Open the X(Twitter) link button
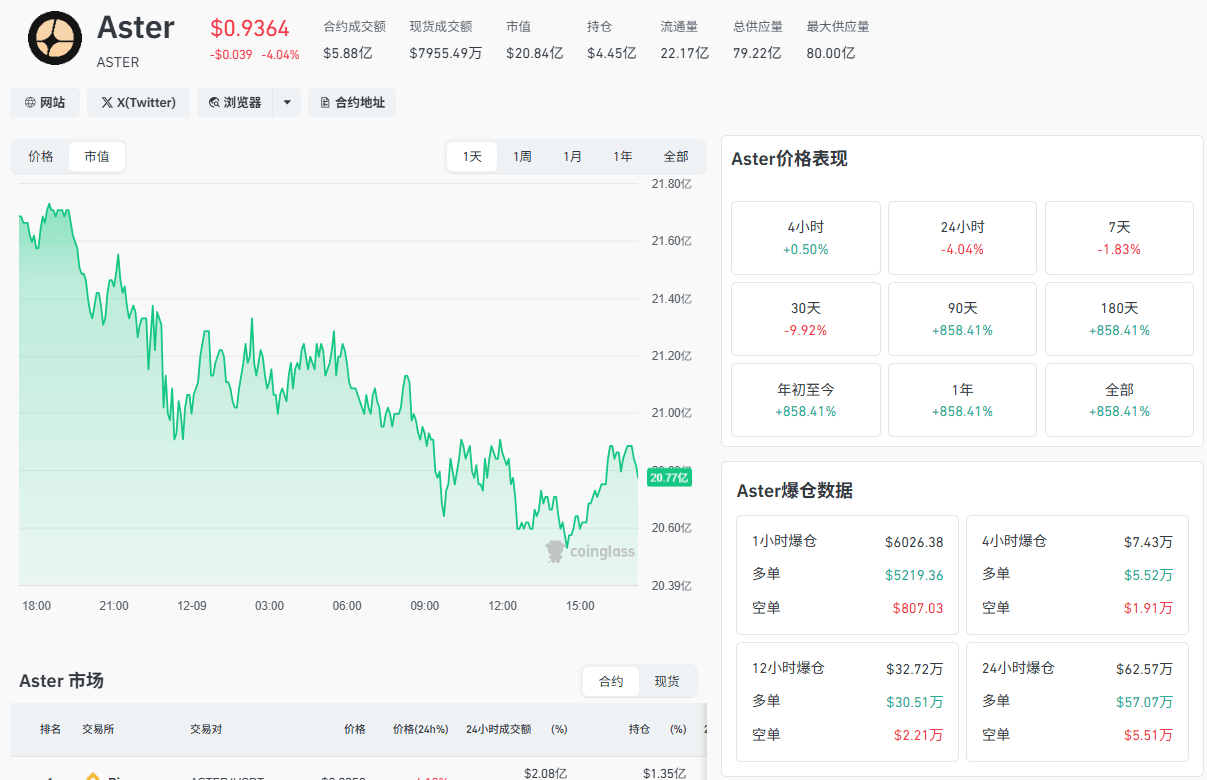The image size is (1207, 780). tap(138, 102)
